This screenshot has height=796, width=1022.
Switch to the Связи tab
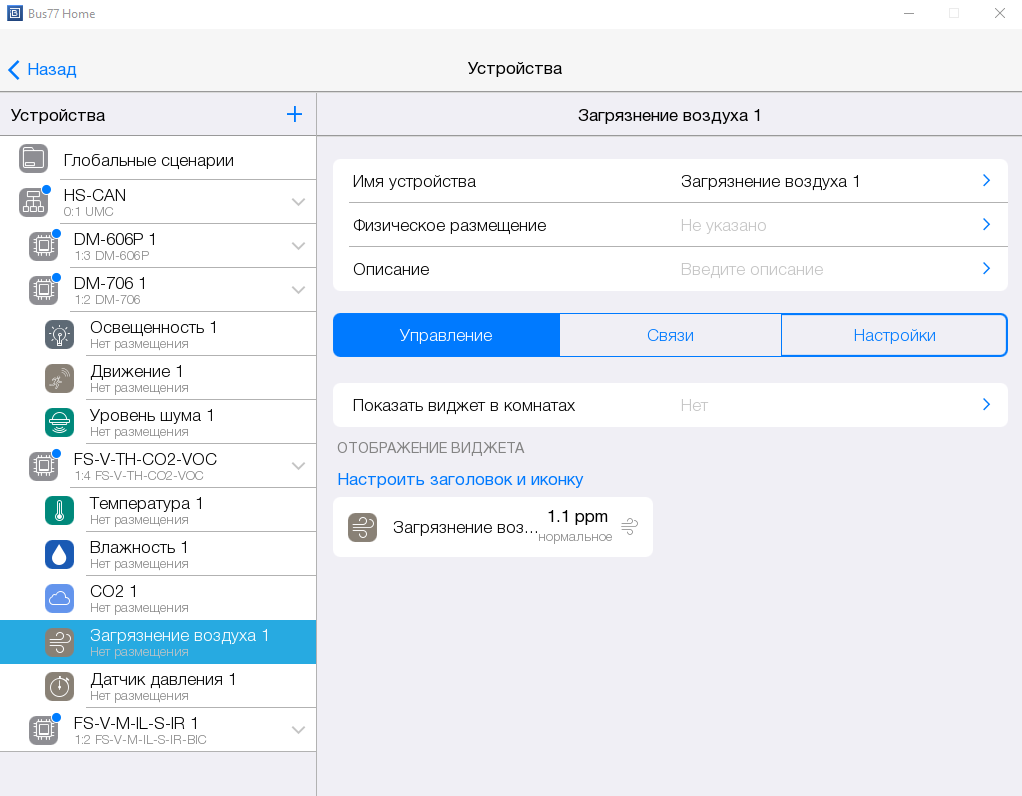click(x=670, y=336)
